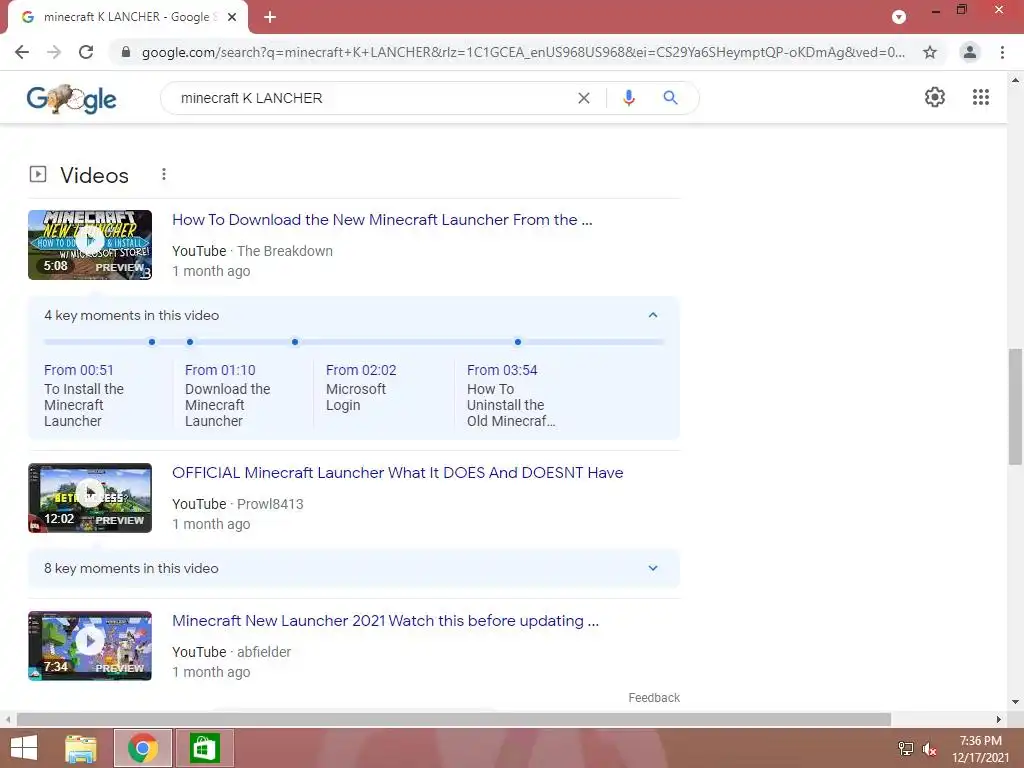The image size is (1024, 768).
Task: Open the Chrome profile avatar menu
Action: (x=970, y=52)
